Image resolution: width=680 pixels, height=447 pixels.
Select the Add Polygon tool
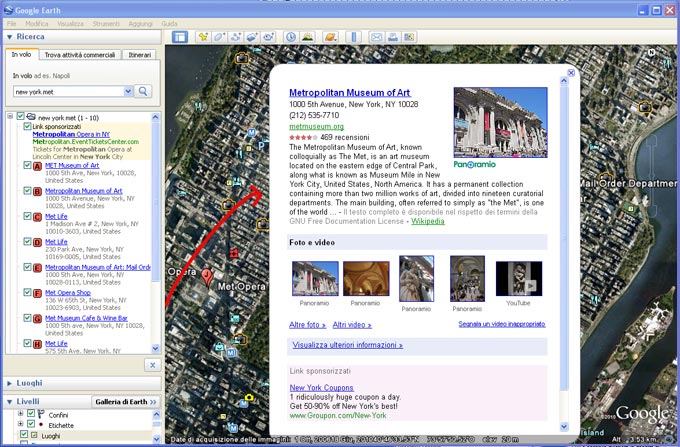pos(219,37)
